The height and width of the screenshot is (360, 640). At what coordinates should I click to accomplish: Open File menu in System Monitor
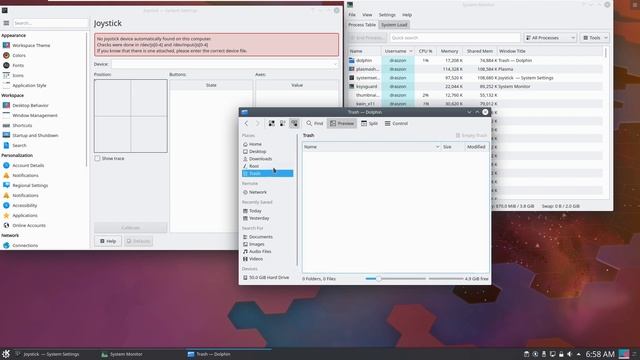[352, 15]
